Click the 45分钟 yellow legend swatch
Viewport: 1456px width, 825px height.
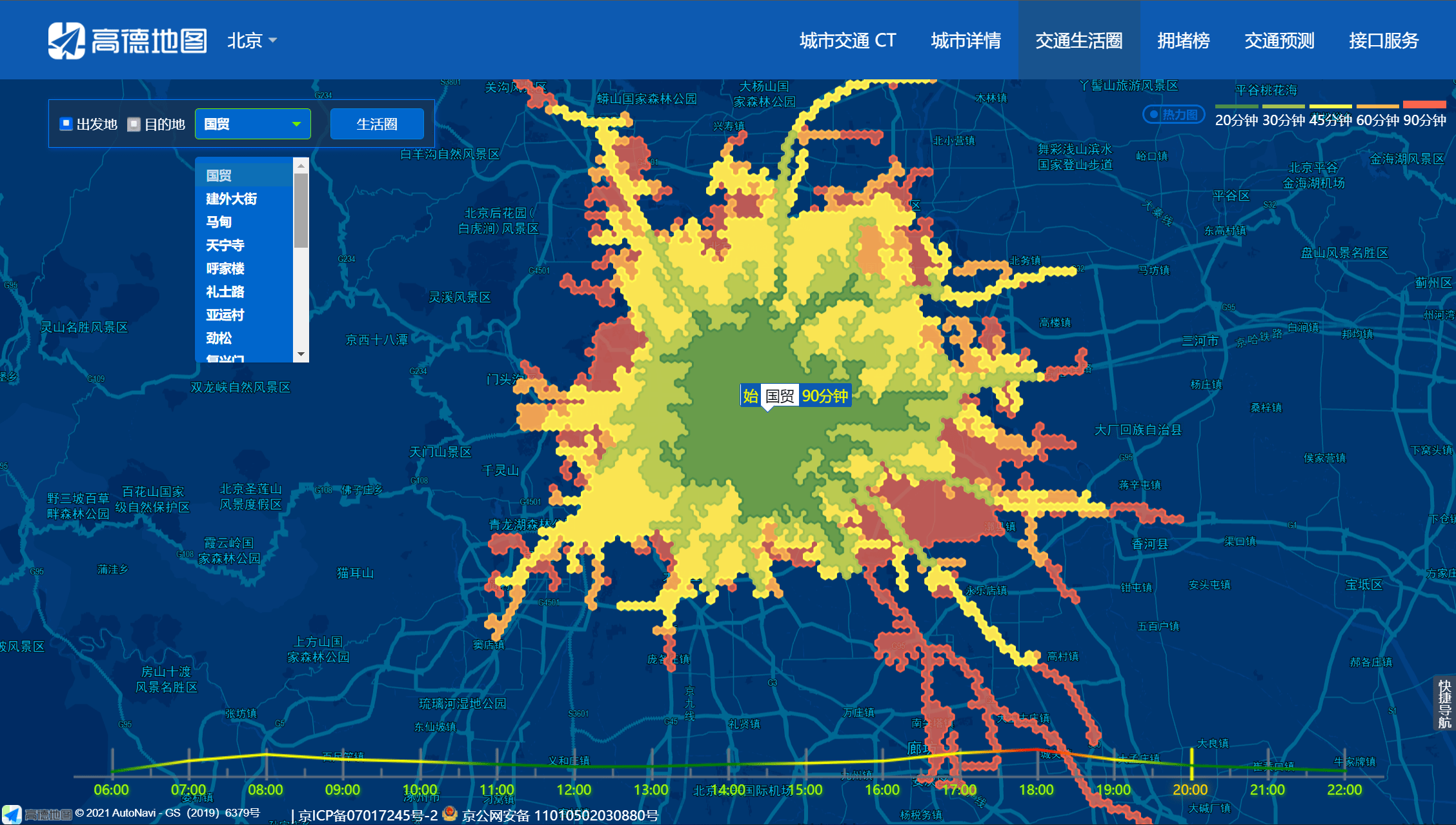pyautogui.click(x=1331, y=106)
